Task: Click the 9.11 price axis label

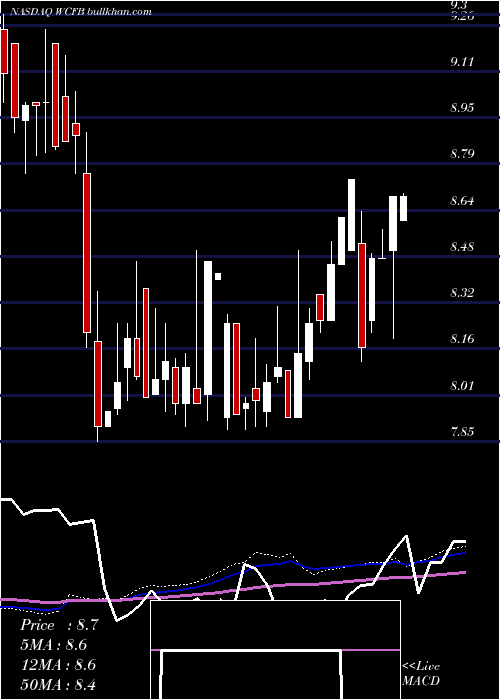Action: click(462, 61)
